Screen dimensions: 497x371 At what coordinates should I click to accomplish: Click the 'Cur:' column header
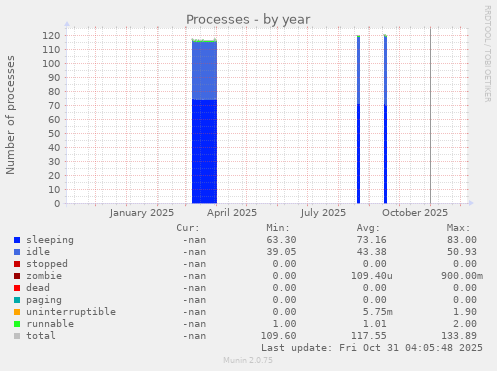188,228
